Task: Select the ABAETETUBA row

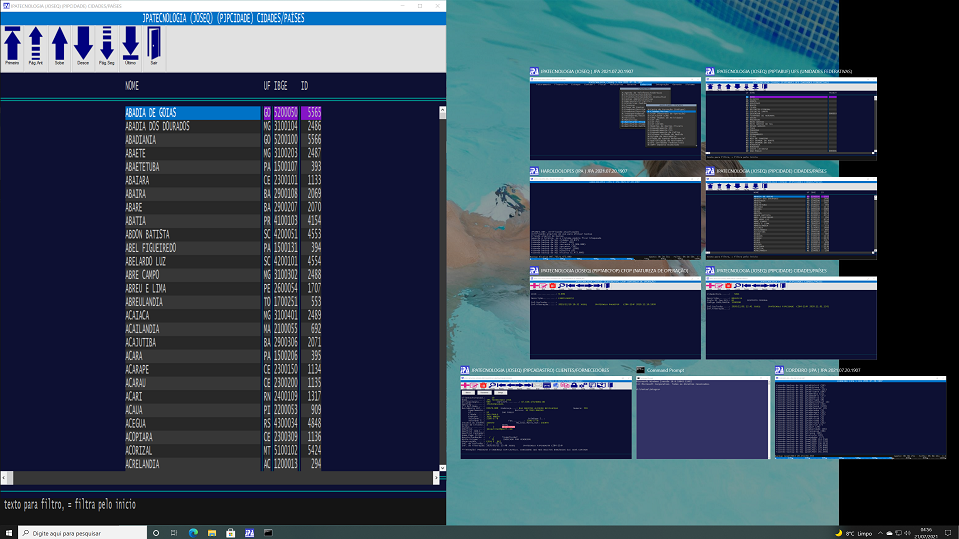Action: [223, 166]
